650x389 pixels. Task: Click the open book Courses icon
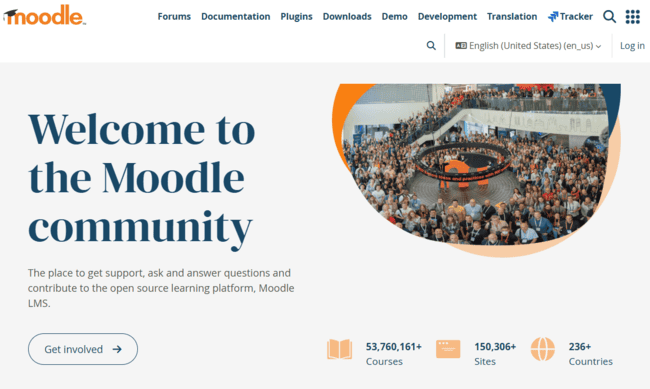tap(340, 349)
